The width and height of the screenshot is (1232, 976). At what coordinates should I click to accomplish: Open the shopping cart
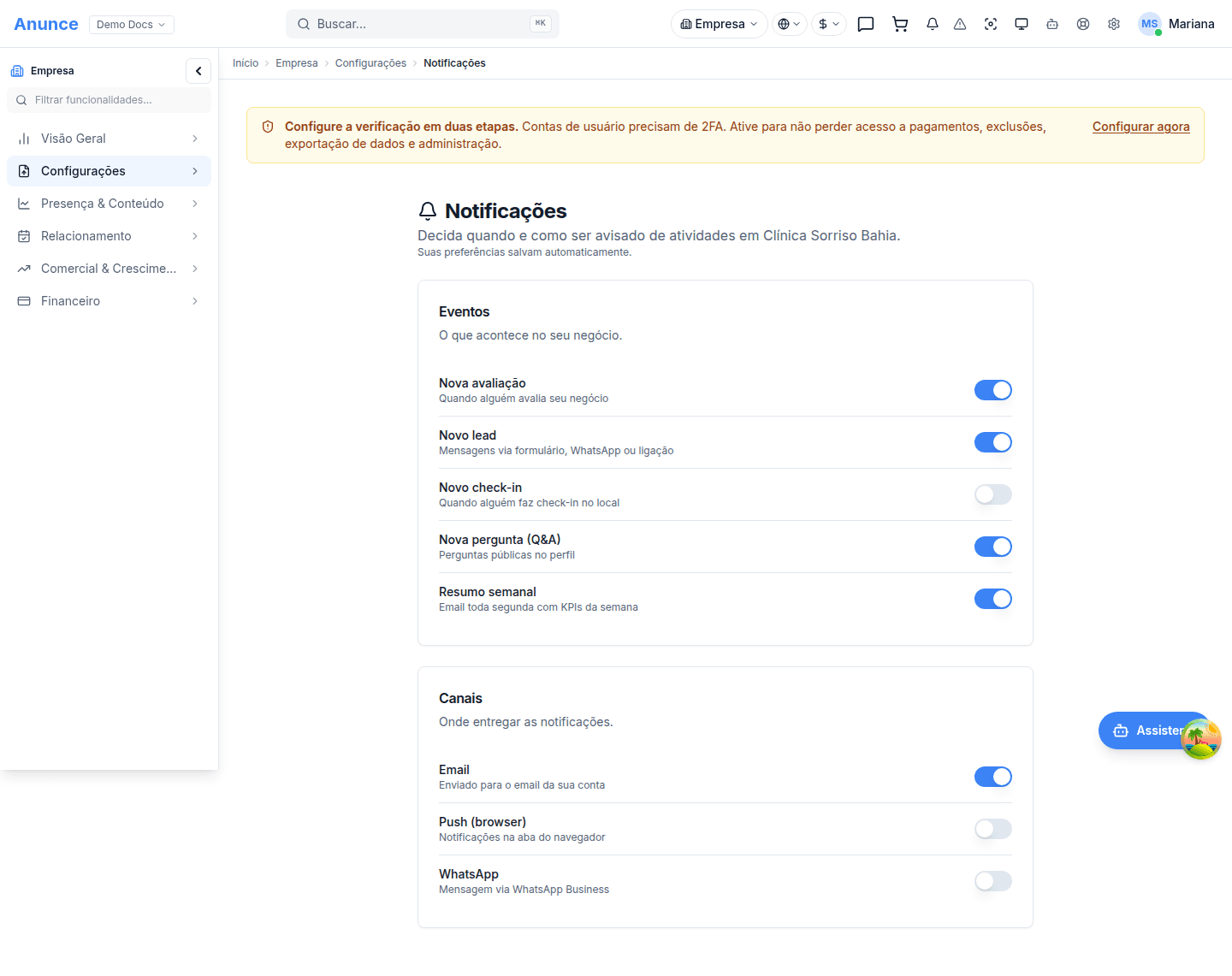point(900,24)
